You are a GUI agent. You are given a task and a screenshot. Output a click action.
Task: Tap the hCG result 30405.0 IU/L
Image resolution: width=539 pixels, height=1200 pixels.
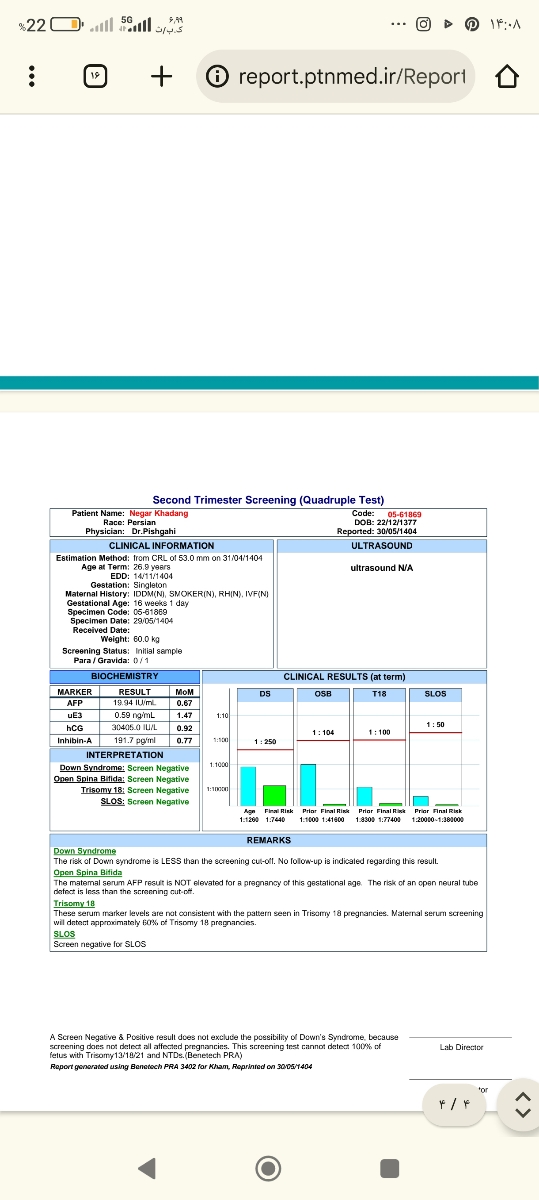(x=134, y=728)
